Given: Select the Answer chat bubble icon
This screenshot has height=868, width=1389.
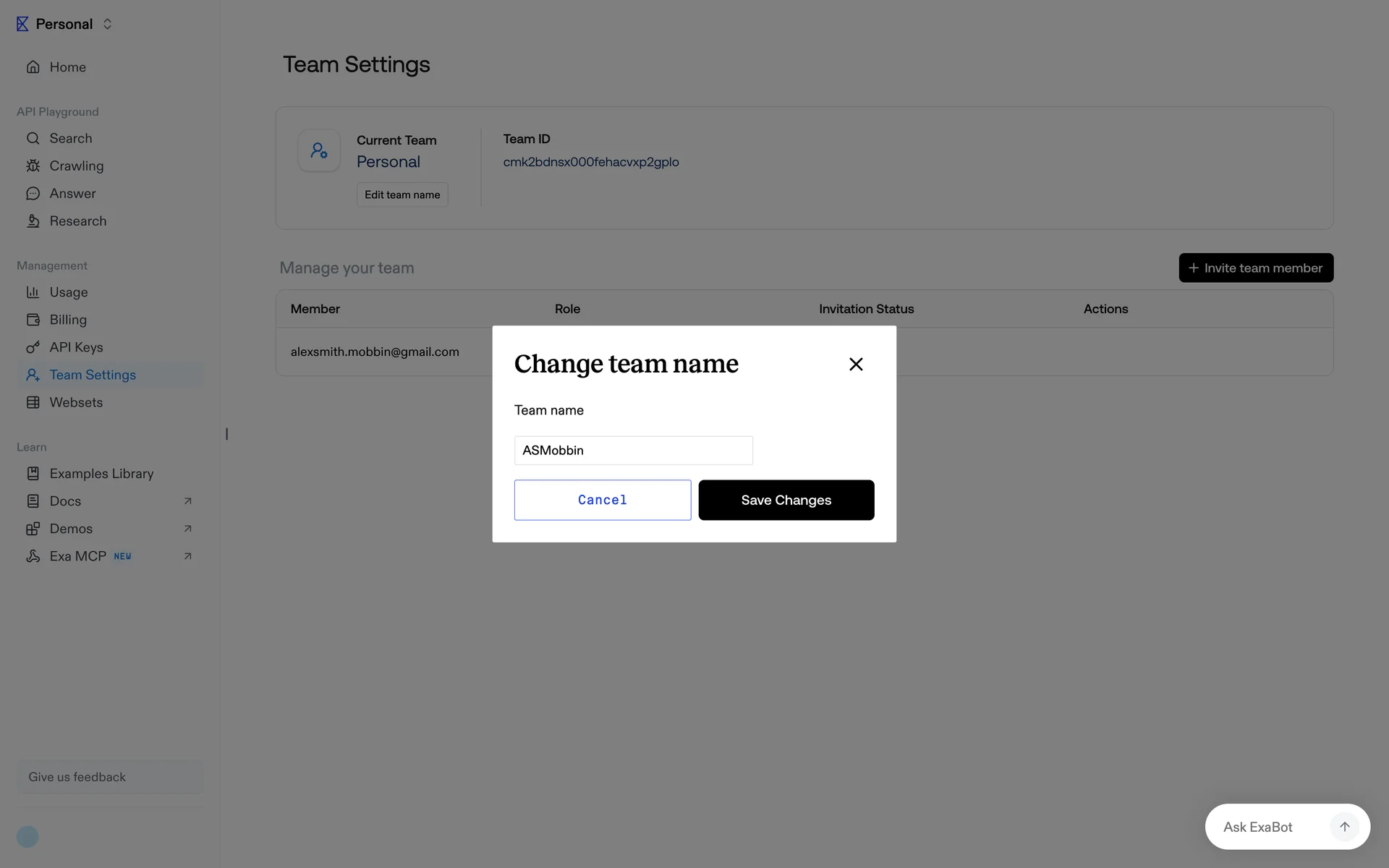Looking at the screenshot, I should (33, 194).
